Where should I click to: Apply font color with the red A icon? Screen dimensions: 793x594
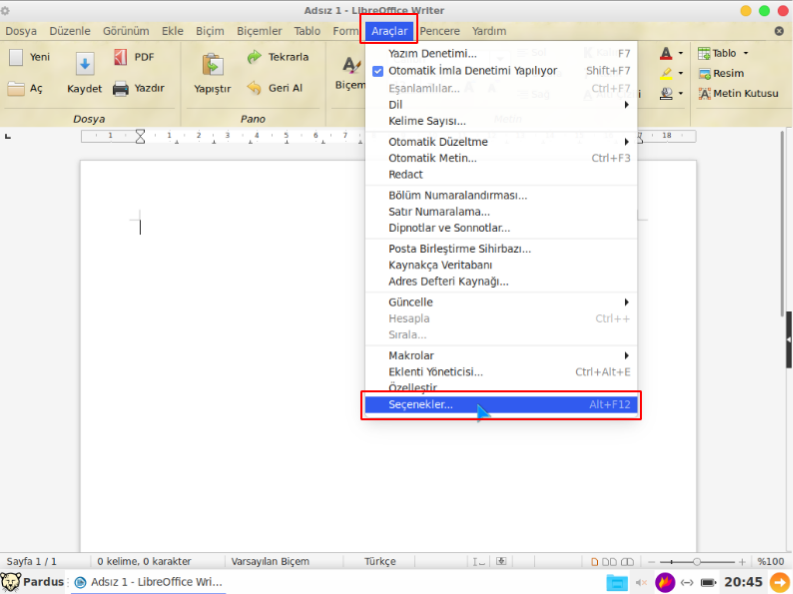coord(666,53)
